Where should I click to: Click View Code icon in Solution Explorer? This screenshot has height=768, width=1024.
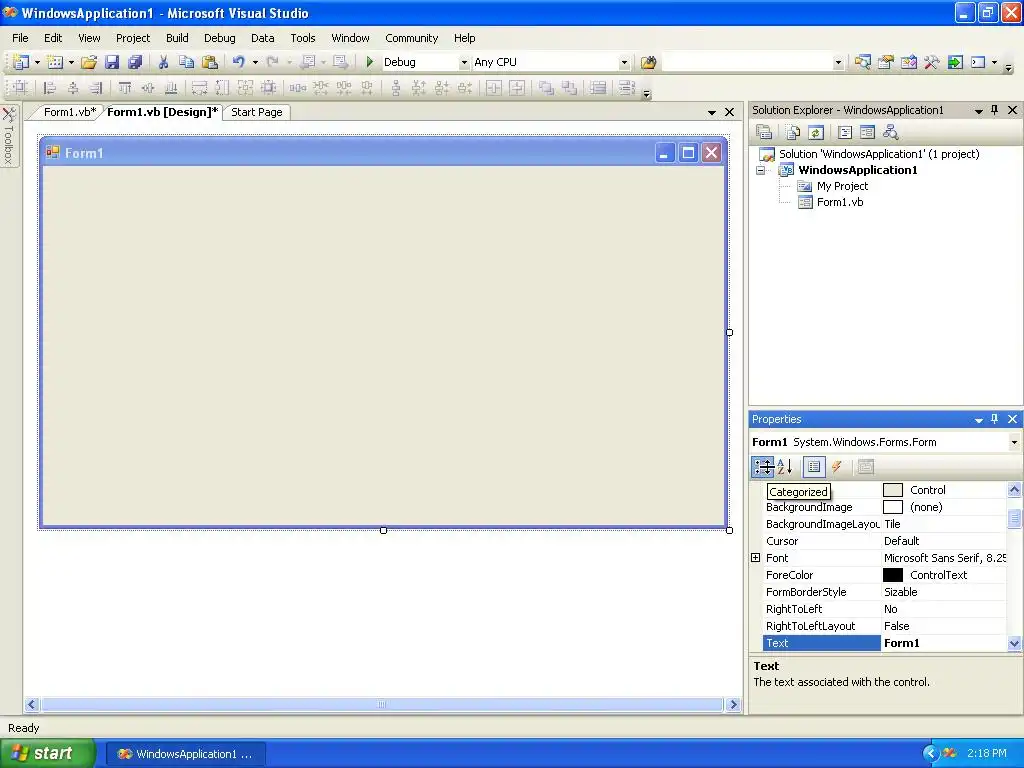click(x=845, y=133)
